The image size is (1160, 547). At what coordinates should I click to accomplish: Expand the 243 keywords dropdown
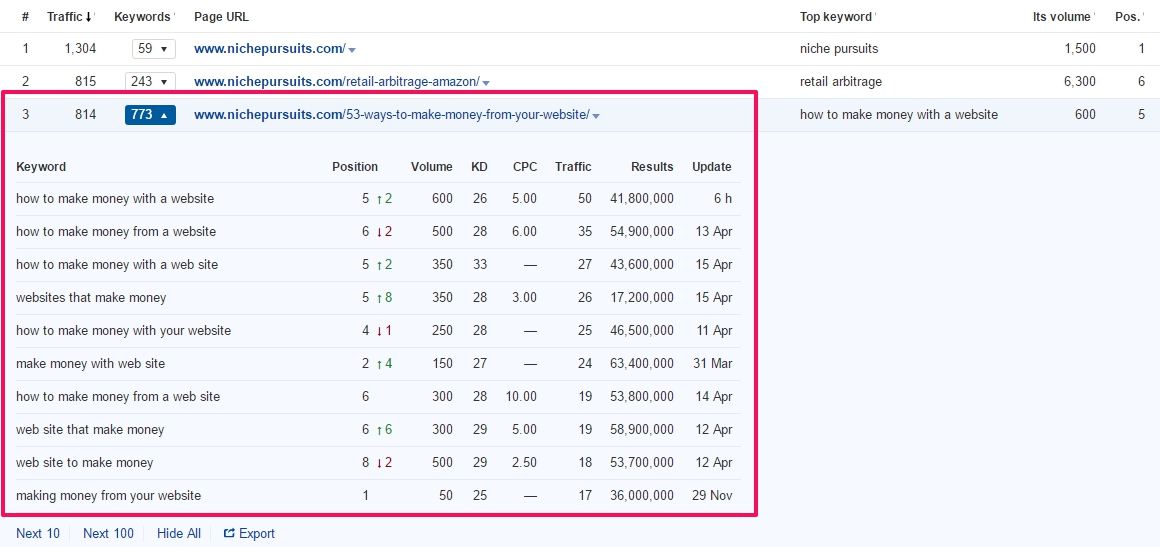pos(150,81)
